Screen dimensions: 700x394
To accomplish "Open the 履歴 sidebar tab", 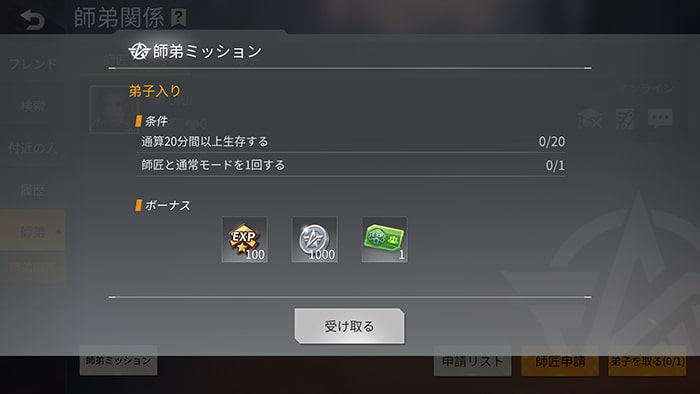I will [33, 190].
